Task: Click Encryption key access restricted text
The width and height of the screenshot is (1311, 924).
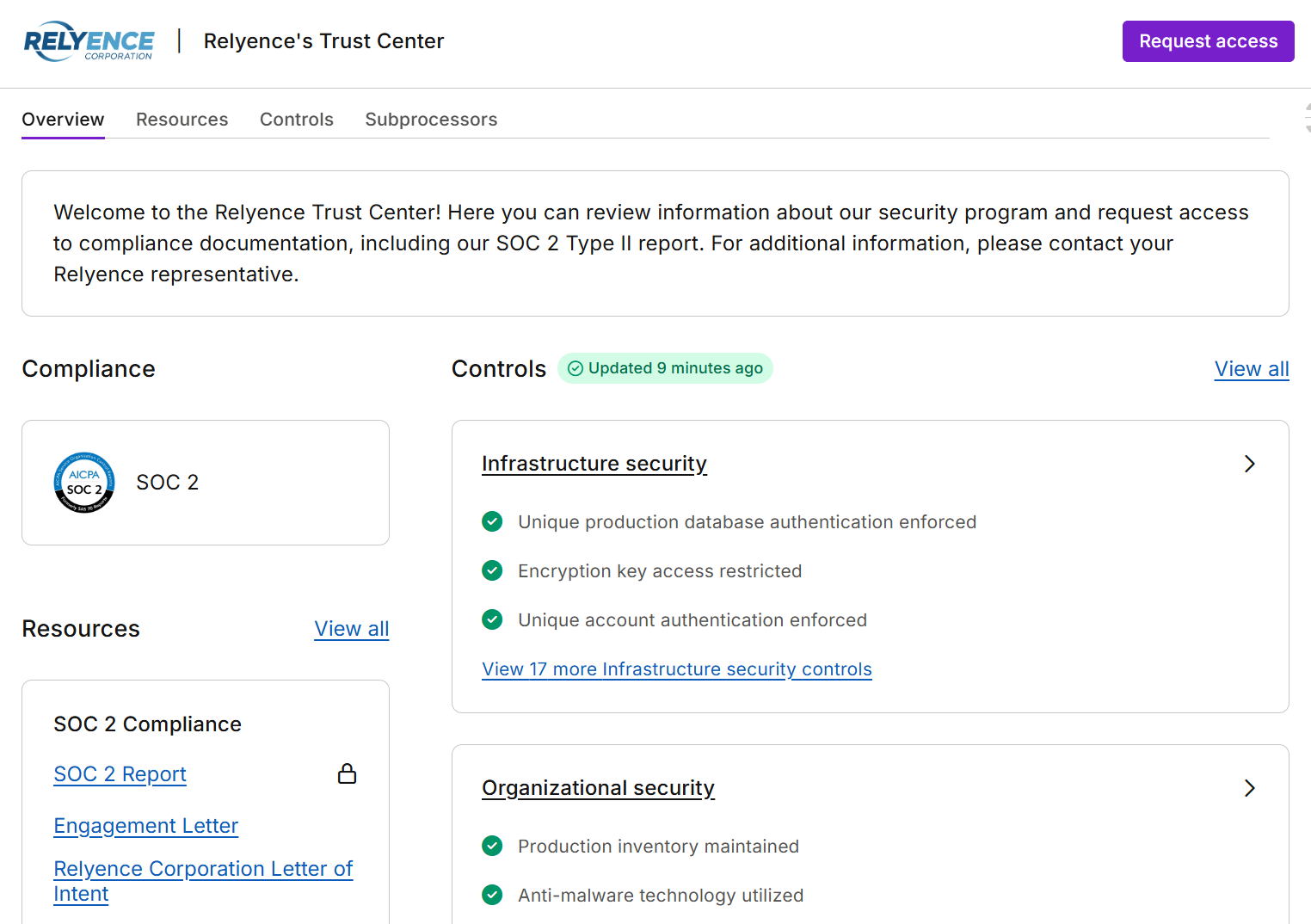Action: [x=660, y=571]
